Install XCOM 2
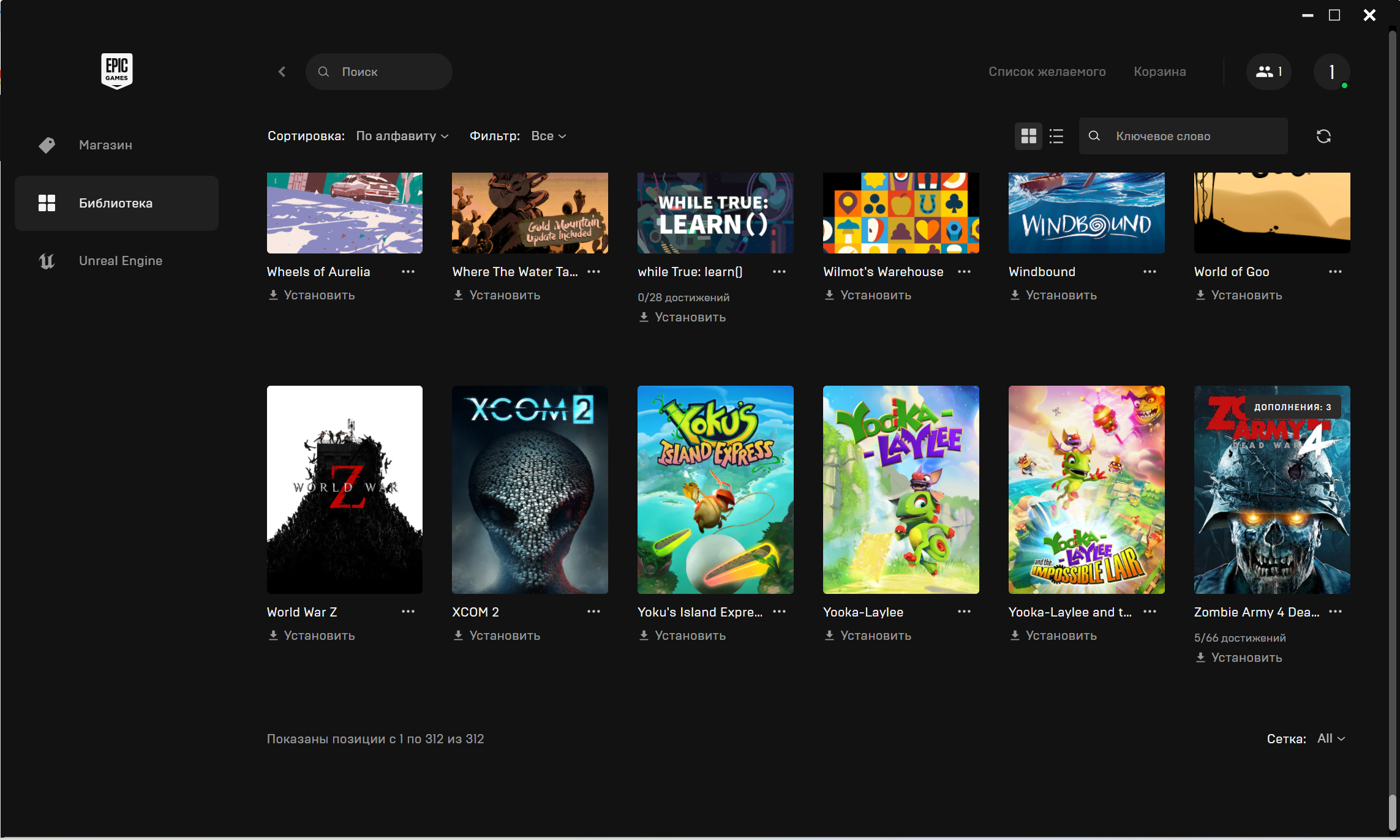Image resolution: width=1400 pixels, height=840 pixels. click(x=497, y=636)
